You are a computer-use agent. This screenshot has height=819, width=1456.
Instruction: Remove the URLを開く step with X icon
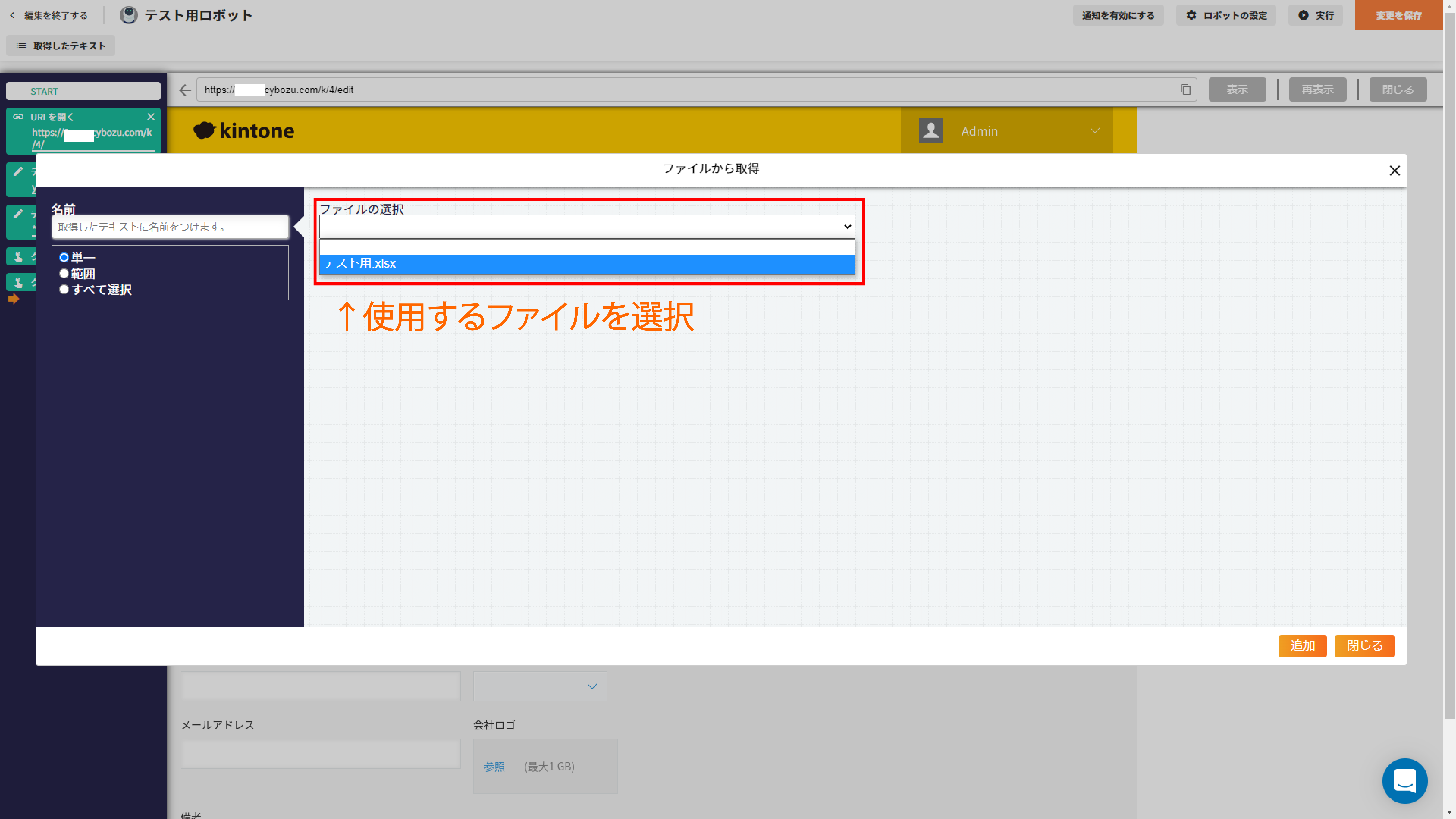tap(151, 117)
